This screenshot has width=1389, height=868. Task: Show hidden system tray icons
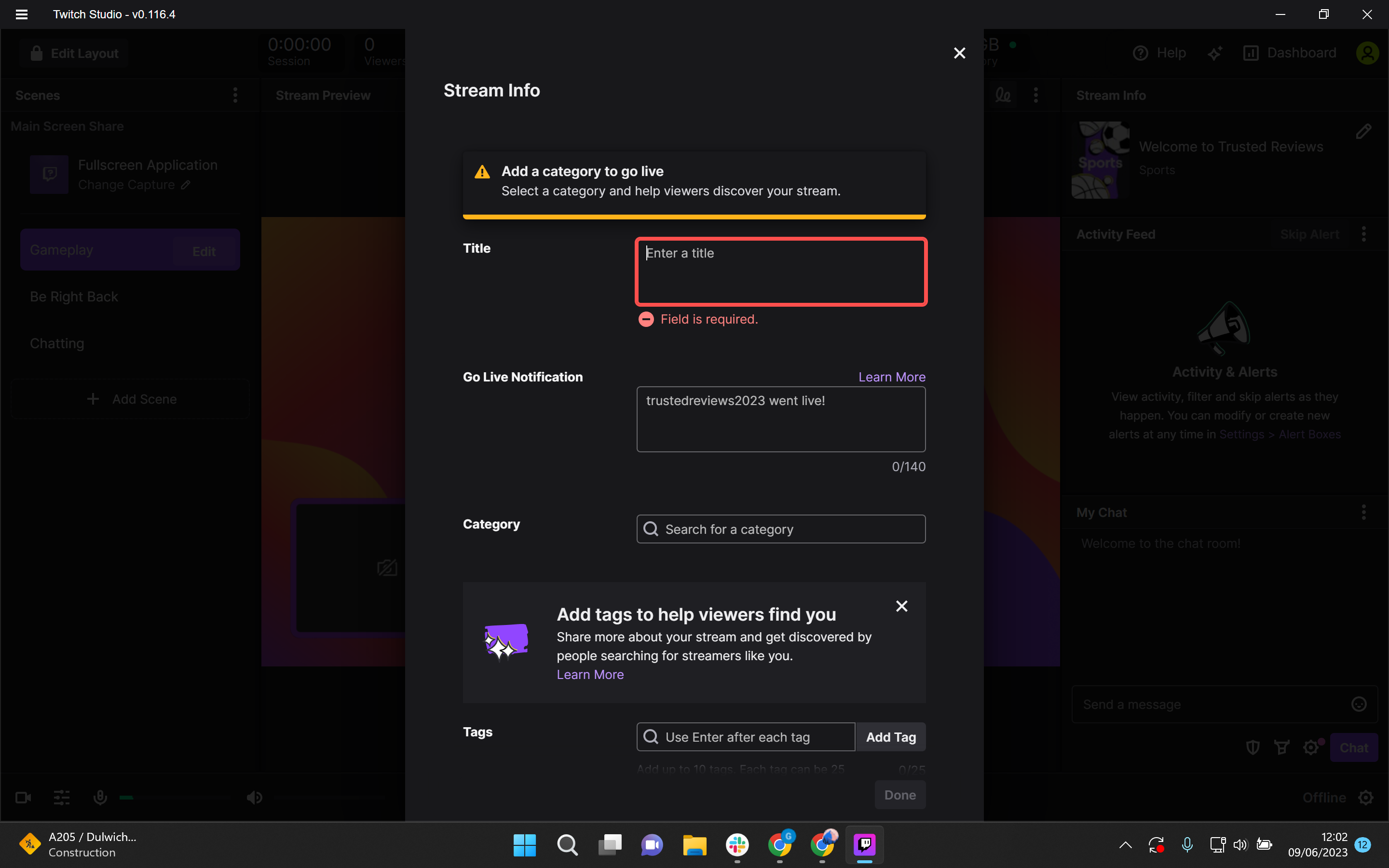(1125, 845)
